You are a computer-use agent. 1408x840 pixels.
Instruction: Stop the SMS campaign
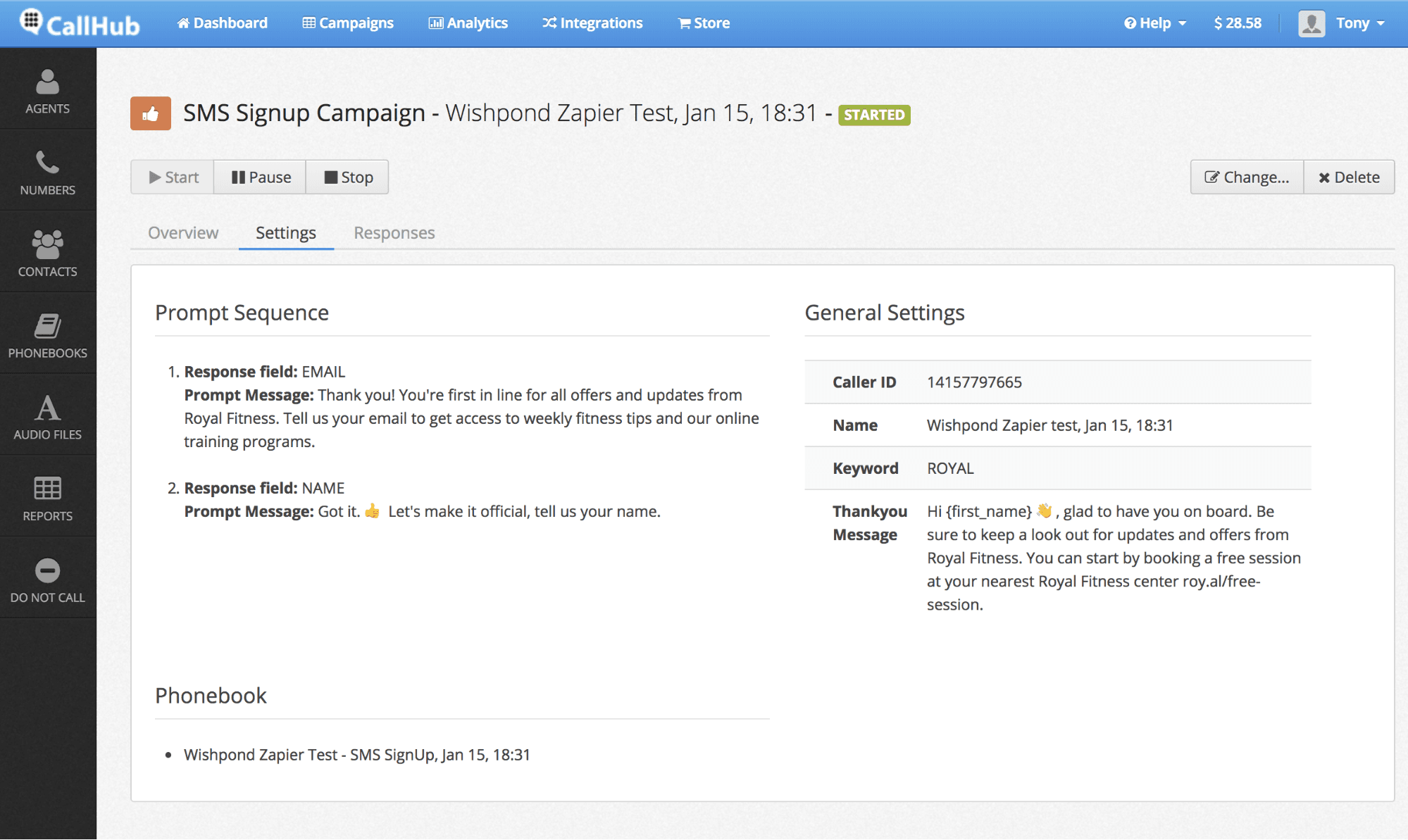pyautogui.click(x=348, y=177)
